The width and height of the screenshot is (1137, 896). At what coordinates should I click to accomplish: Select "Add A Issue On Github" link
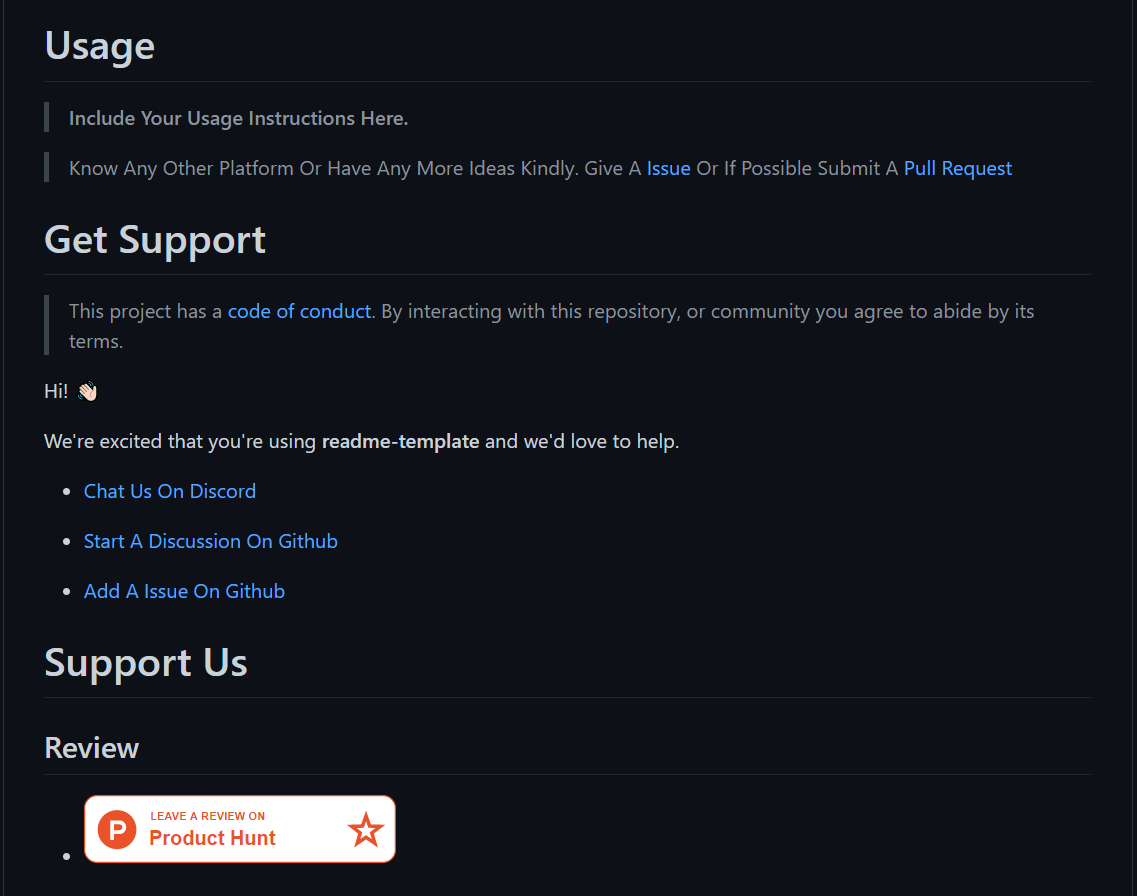point(184,591)
